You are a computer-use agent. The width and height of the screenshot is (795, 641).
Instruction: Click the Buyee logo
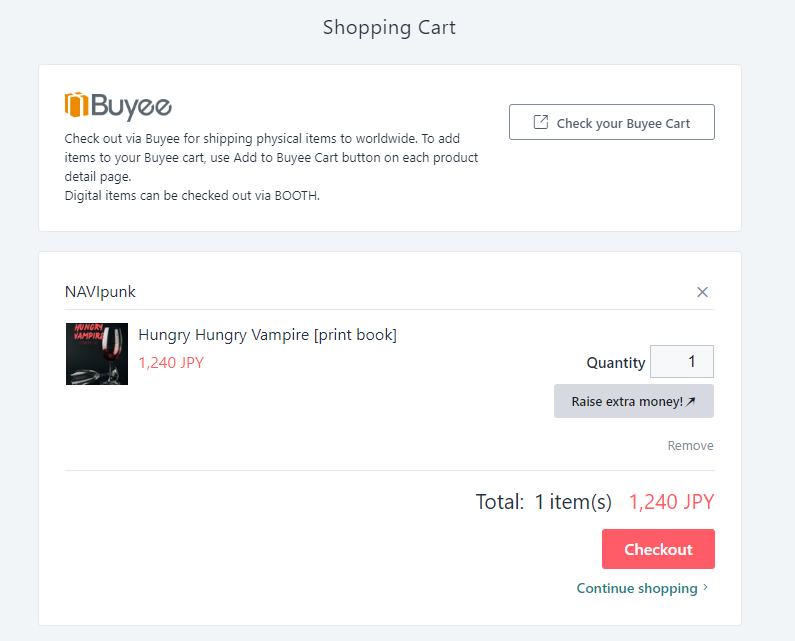tap(118, 106)
